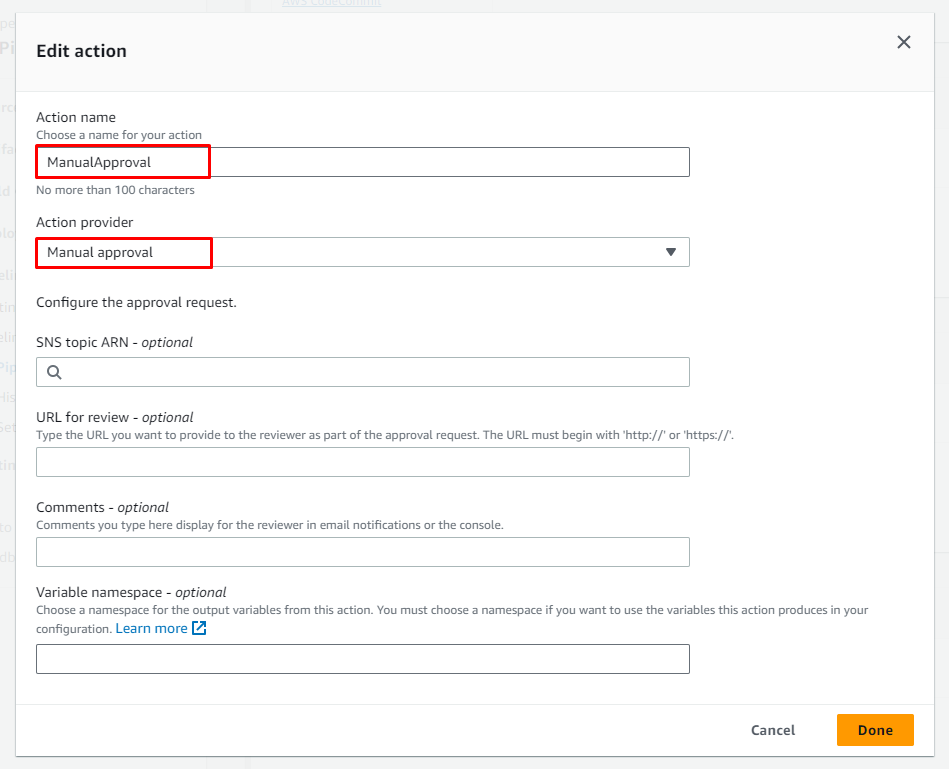The image size is (949, 769).
Task: Click the external link icon beside Learn more
Action: coord(199,629)
